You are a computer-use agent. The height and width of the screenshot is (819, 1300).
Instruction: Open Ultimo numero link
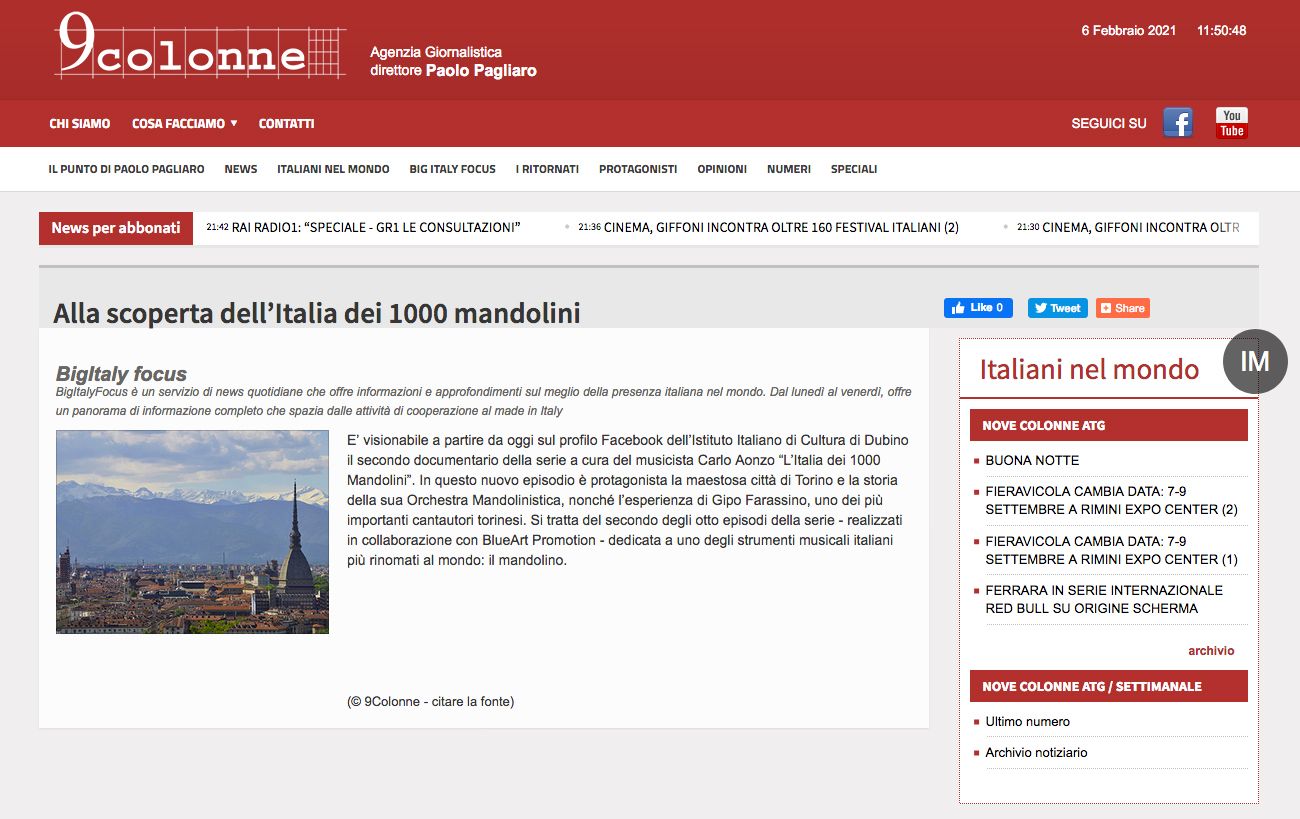tap(1027, 722)
